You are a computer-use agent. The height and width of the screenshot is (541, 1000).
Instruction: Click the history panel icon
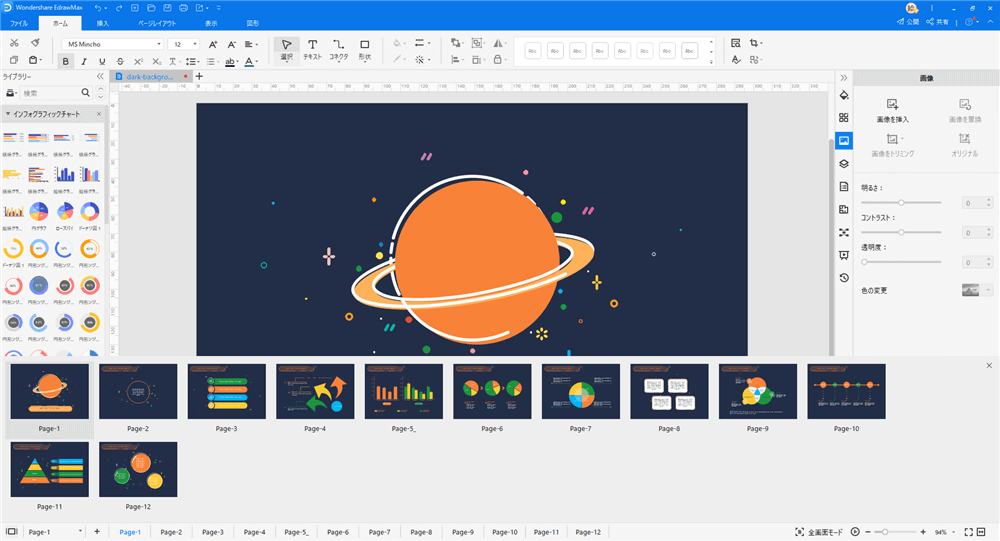tap(844, 277)
